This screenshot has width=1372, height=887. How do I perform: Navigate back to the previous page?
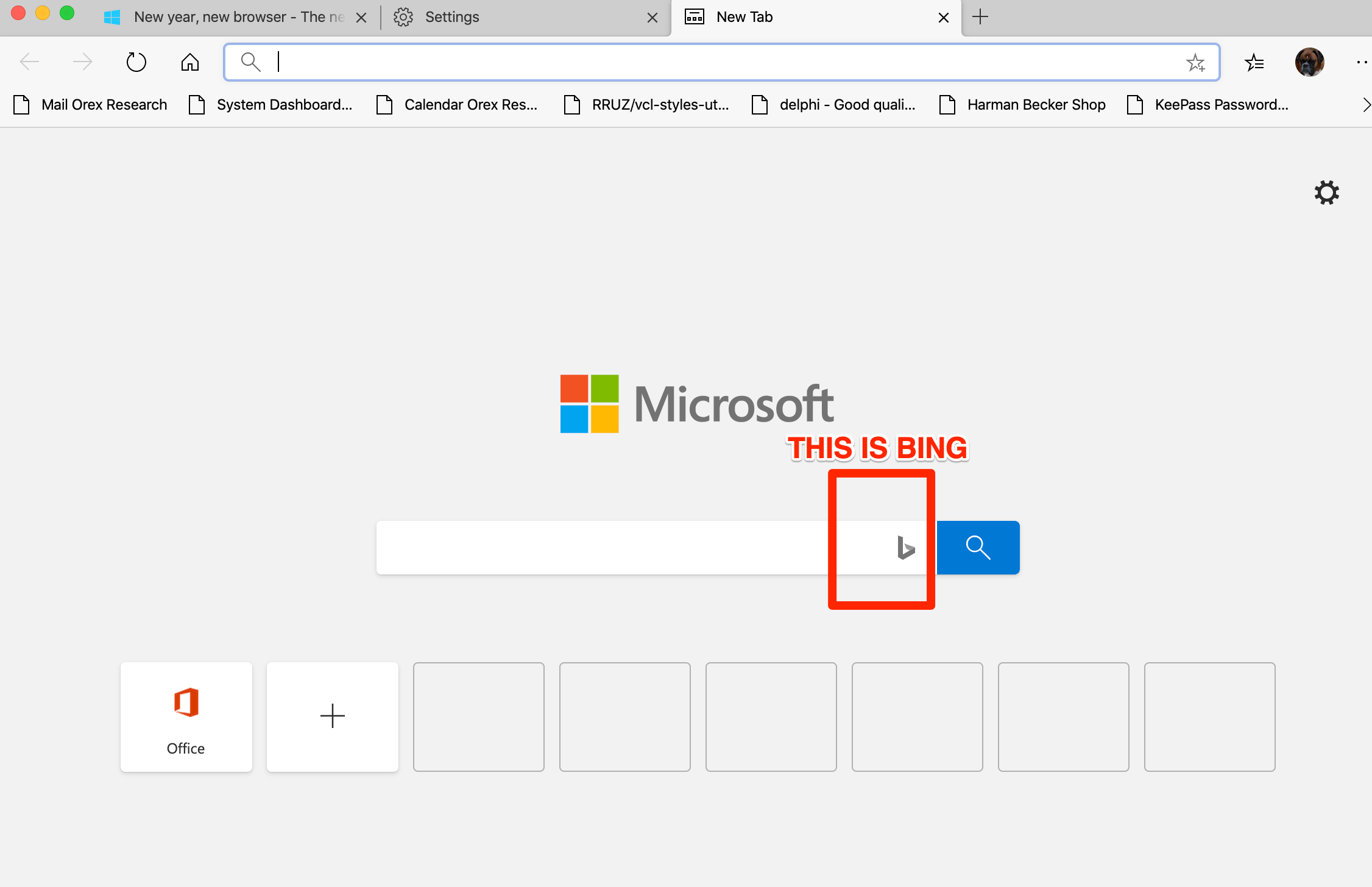(x=29, y=62)
